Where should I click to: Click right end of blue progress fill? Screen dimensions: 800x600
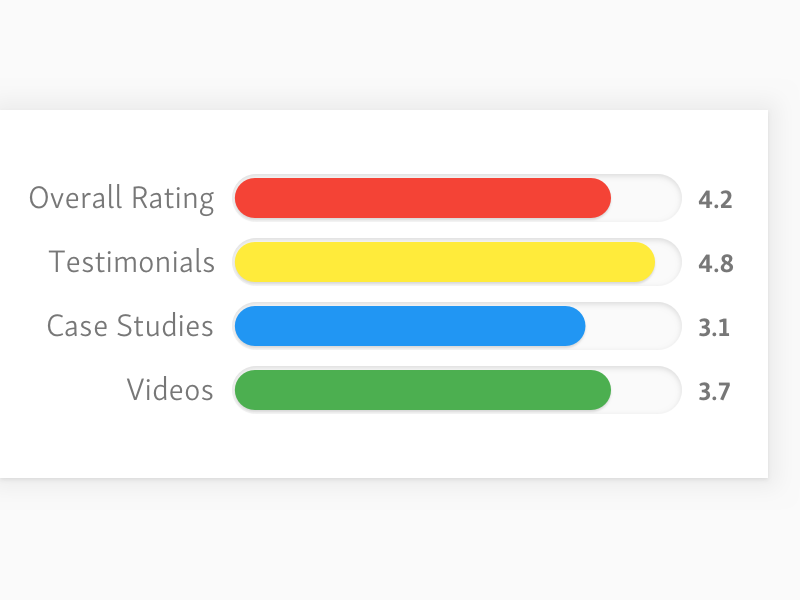(x=576, y=326)
